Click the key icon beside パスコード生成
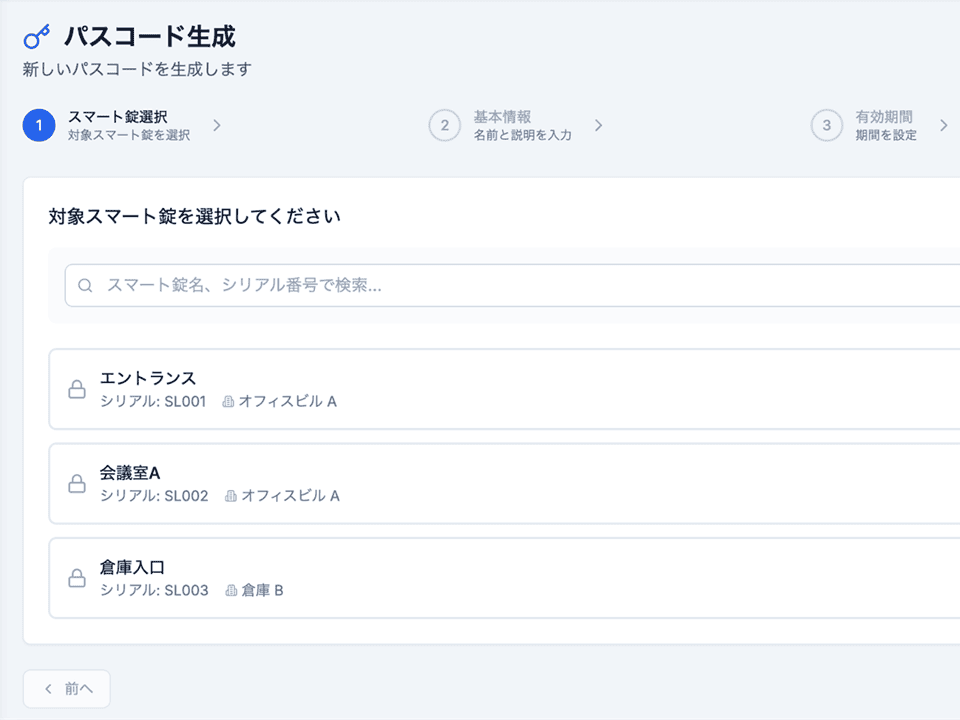The width and height of the screenshot is (960, 720). [x=37, y=38]
